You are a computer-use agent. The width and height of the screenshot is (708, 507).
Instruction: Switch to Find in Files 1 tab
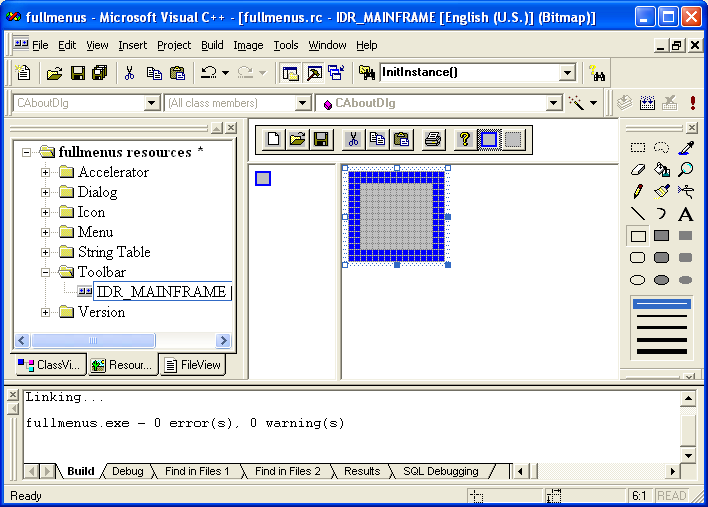click(197, 471)
